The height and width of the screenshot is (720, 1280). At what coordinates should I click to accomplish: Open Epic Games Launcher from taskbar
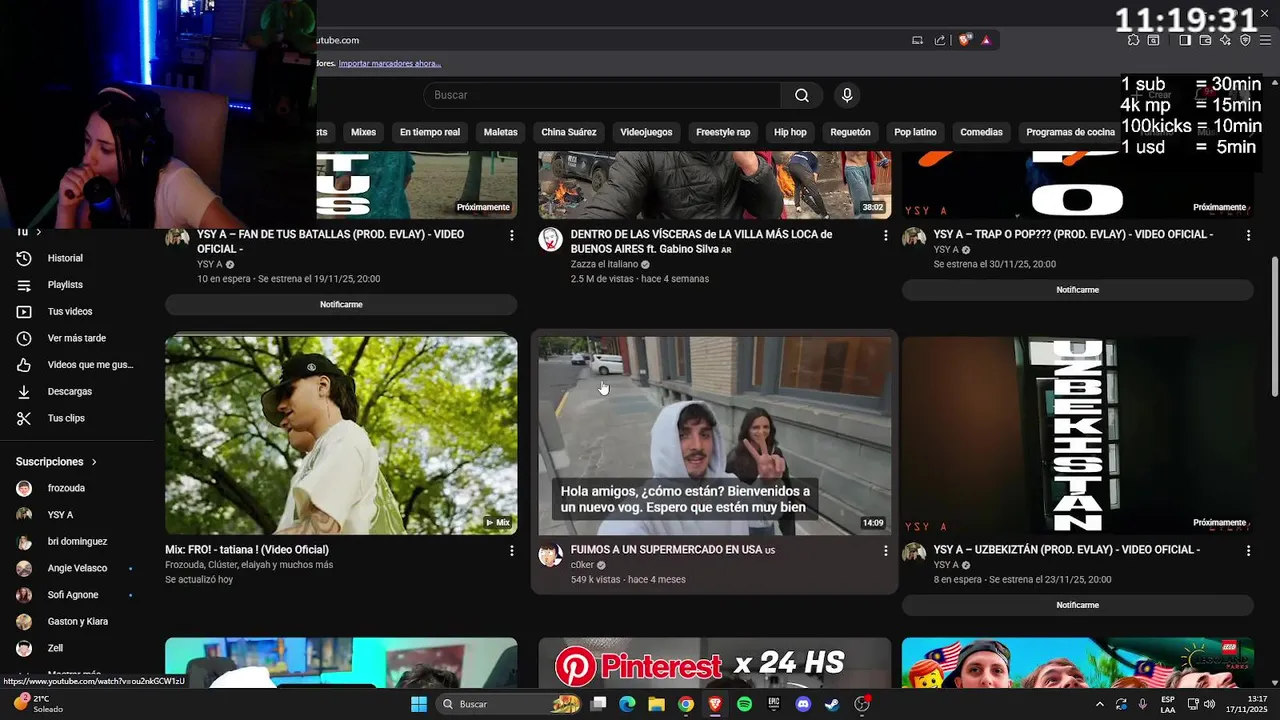click(x=773, y=704)
